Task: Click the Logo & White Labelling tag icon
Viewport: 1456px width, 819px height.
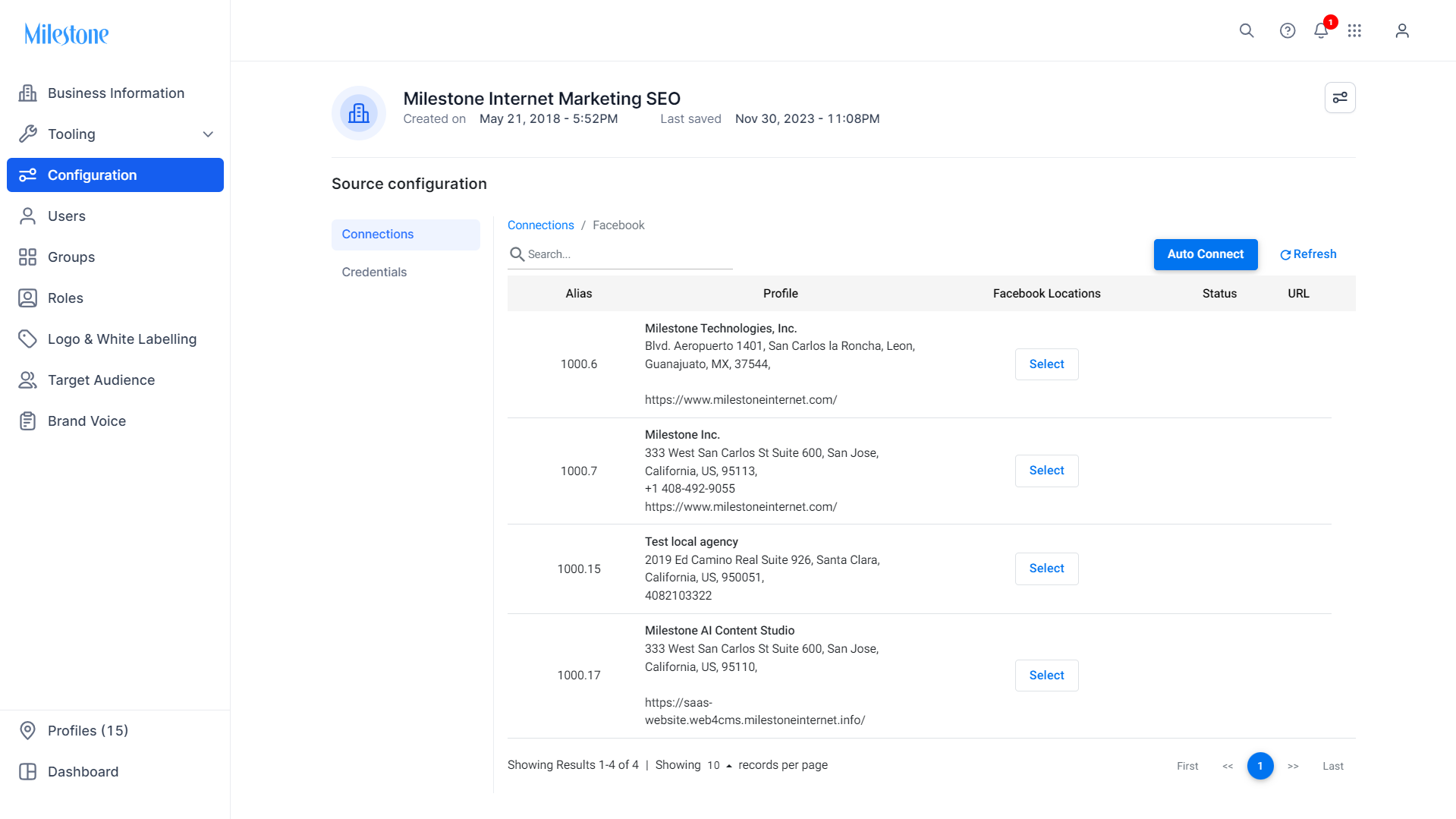Action: click(28, 339)
